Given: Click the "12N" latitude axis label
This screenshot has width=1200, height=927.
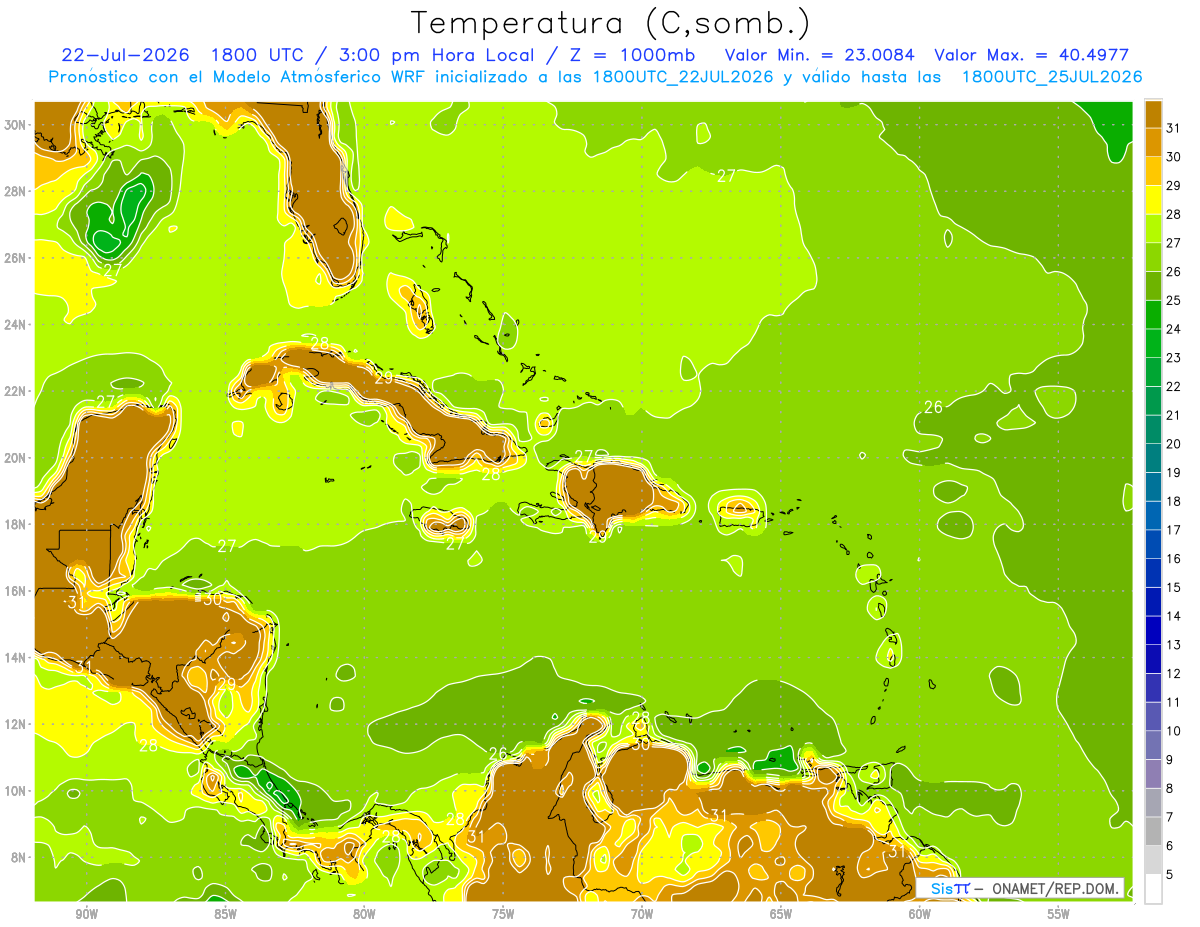Looking at the screenshot, I should tap(15, 724).
